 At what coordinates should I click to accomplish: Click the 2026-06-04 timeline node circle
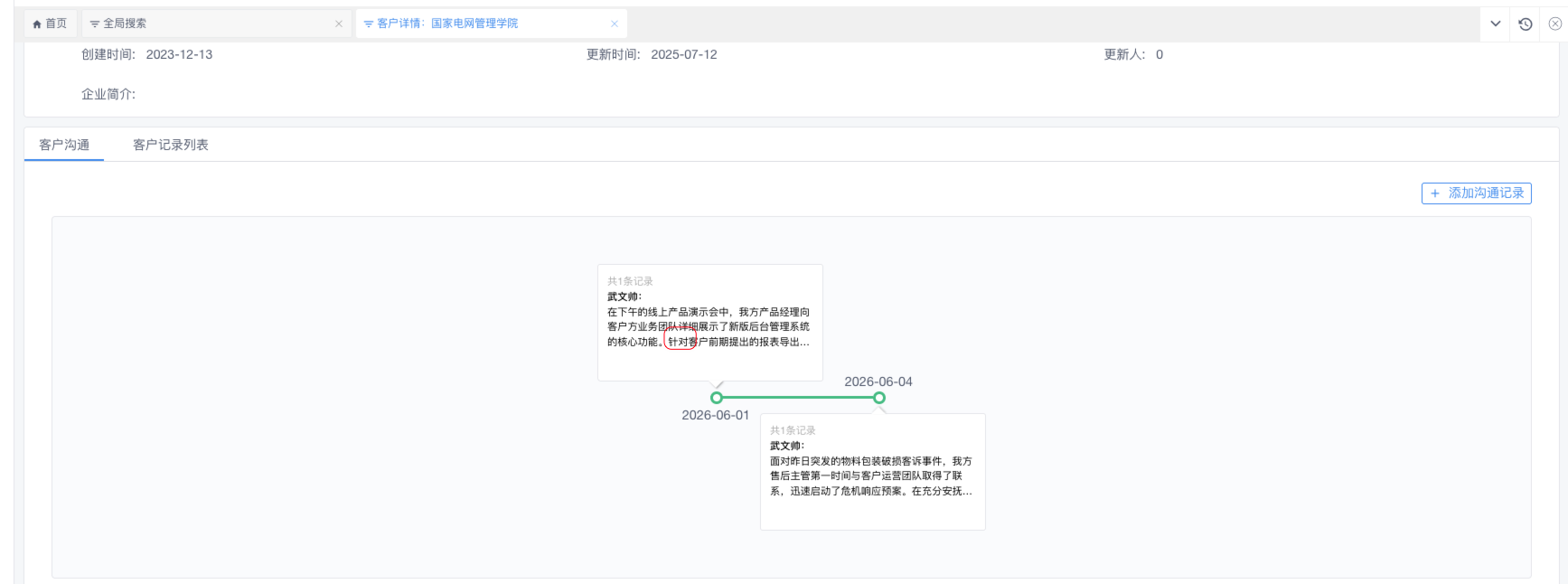click(x=879, y=398)
